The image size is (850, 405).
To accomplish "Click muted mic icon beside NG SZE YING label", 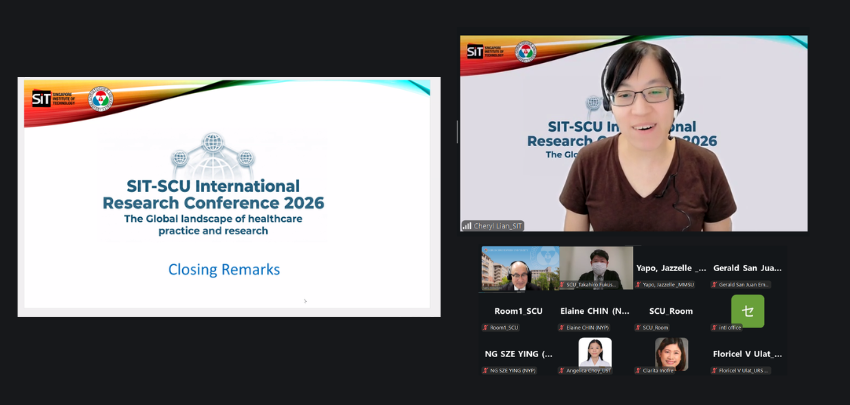I will pyautogui.click(x=485, y=371).
